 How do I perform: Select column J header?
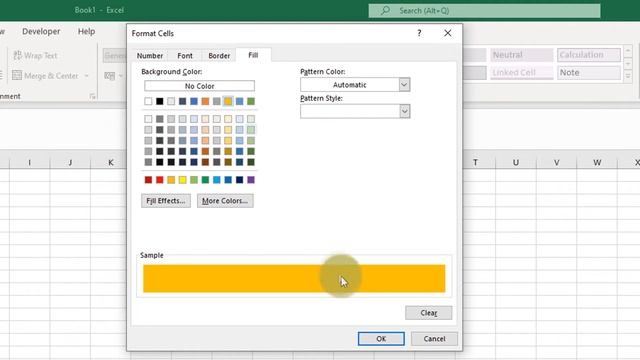click(70, 162)
